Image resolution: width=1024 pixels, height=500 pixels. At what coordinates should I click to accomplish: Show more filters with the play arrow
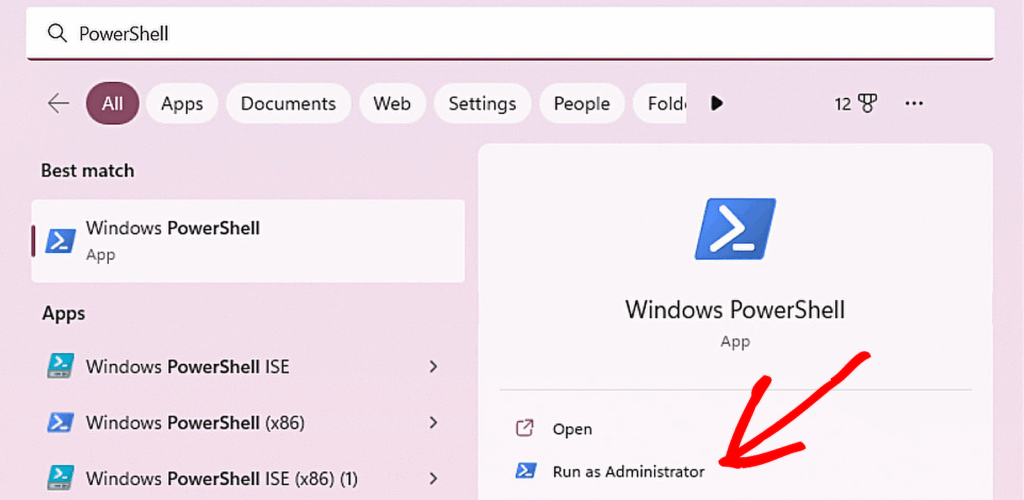click(x=716, y=103)
